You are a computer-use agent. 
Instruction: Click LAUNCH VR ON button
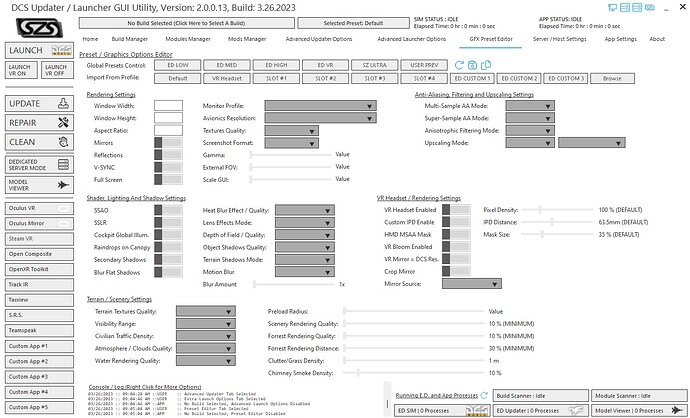click(21, 70)
